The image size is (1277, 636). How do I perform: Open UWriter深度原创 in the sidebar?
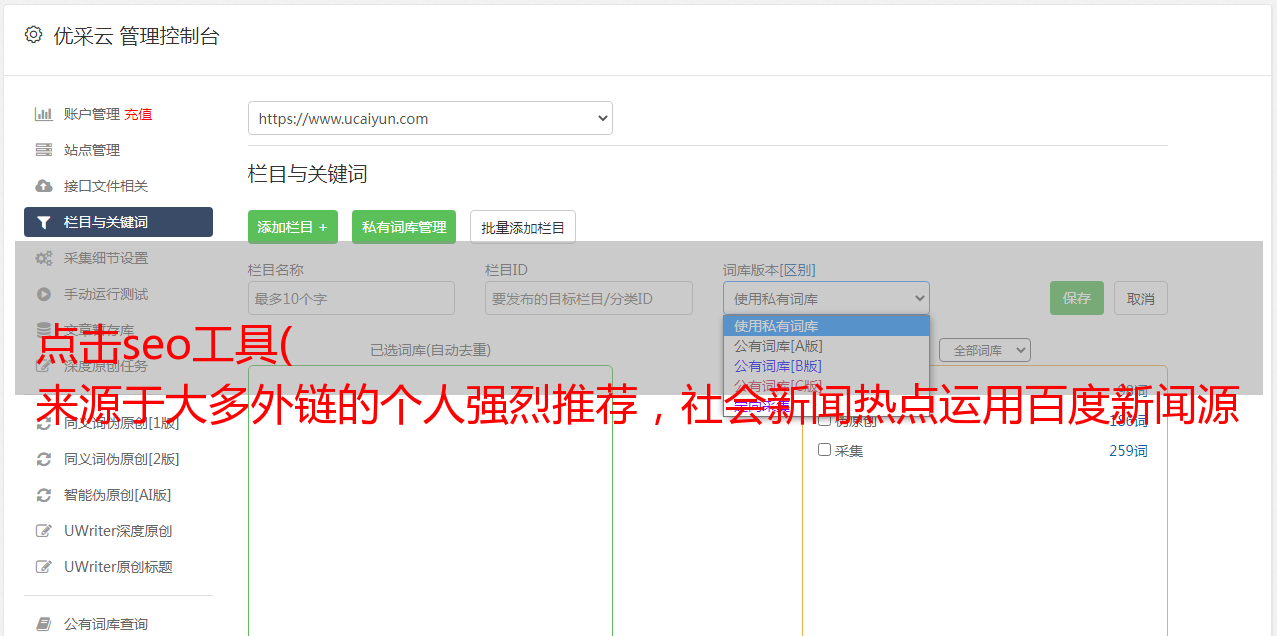(x=118, y=531)
